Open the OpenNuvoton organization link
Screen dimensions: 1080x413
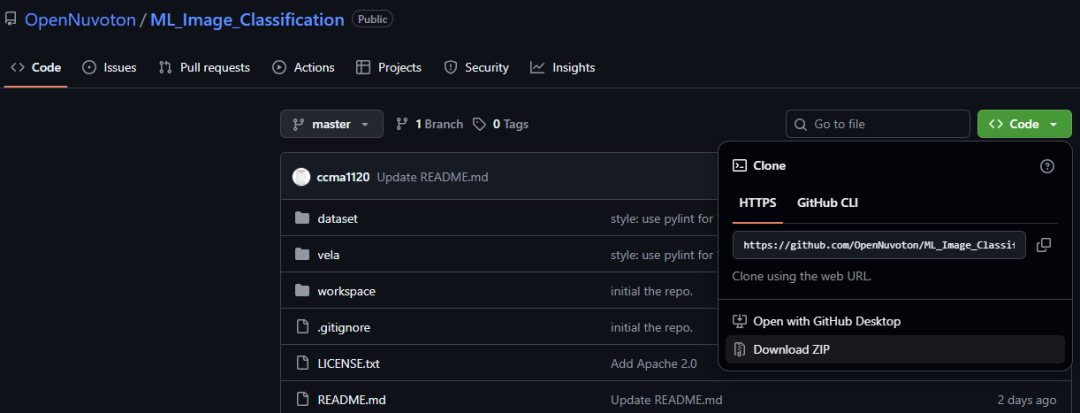[80, 20]
